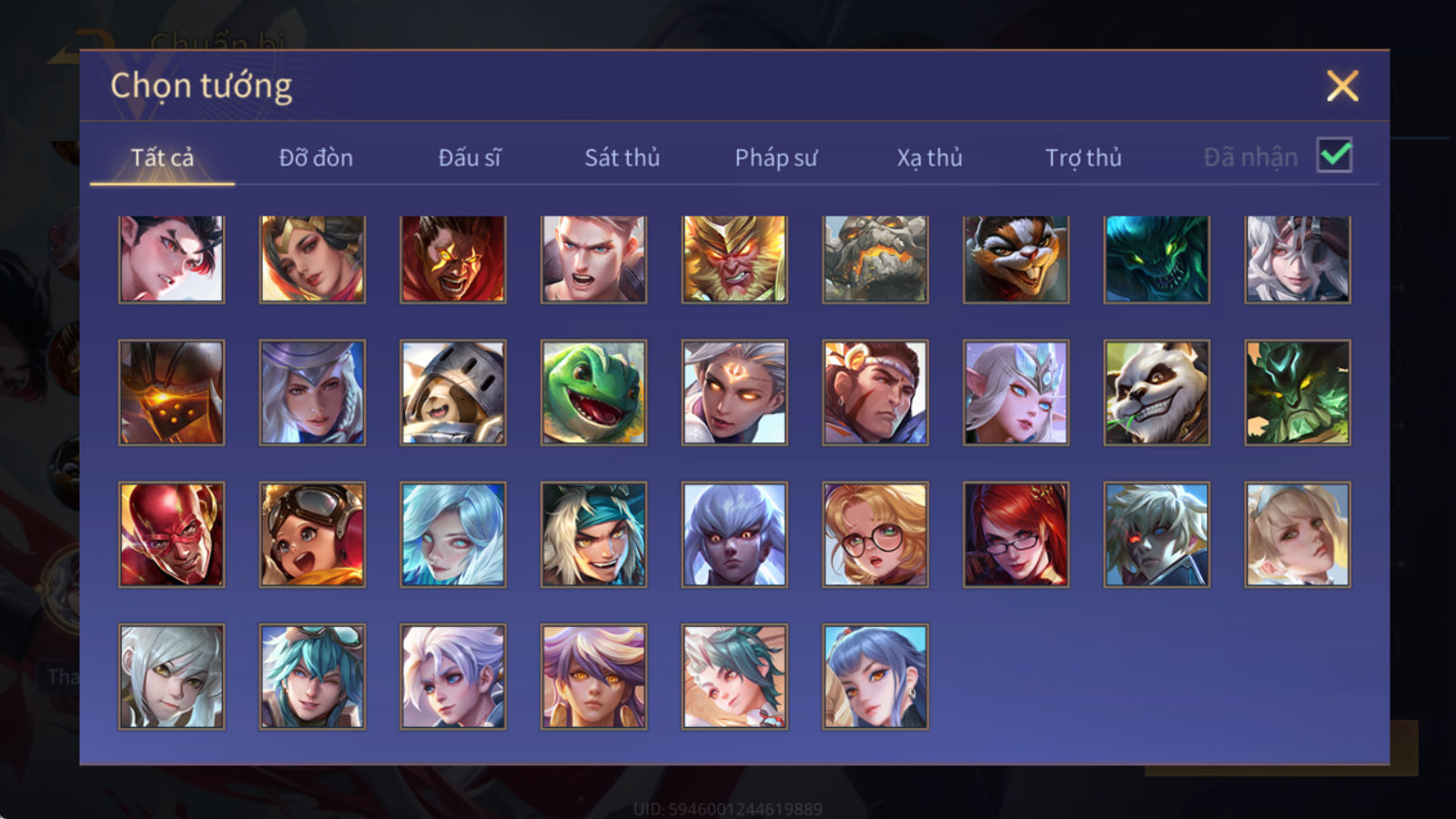Image resolution: width=1456 pixels, height=819 pixels.
Task: Select the panda hero portrait
Action: click(1157, 392)
